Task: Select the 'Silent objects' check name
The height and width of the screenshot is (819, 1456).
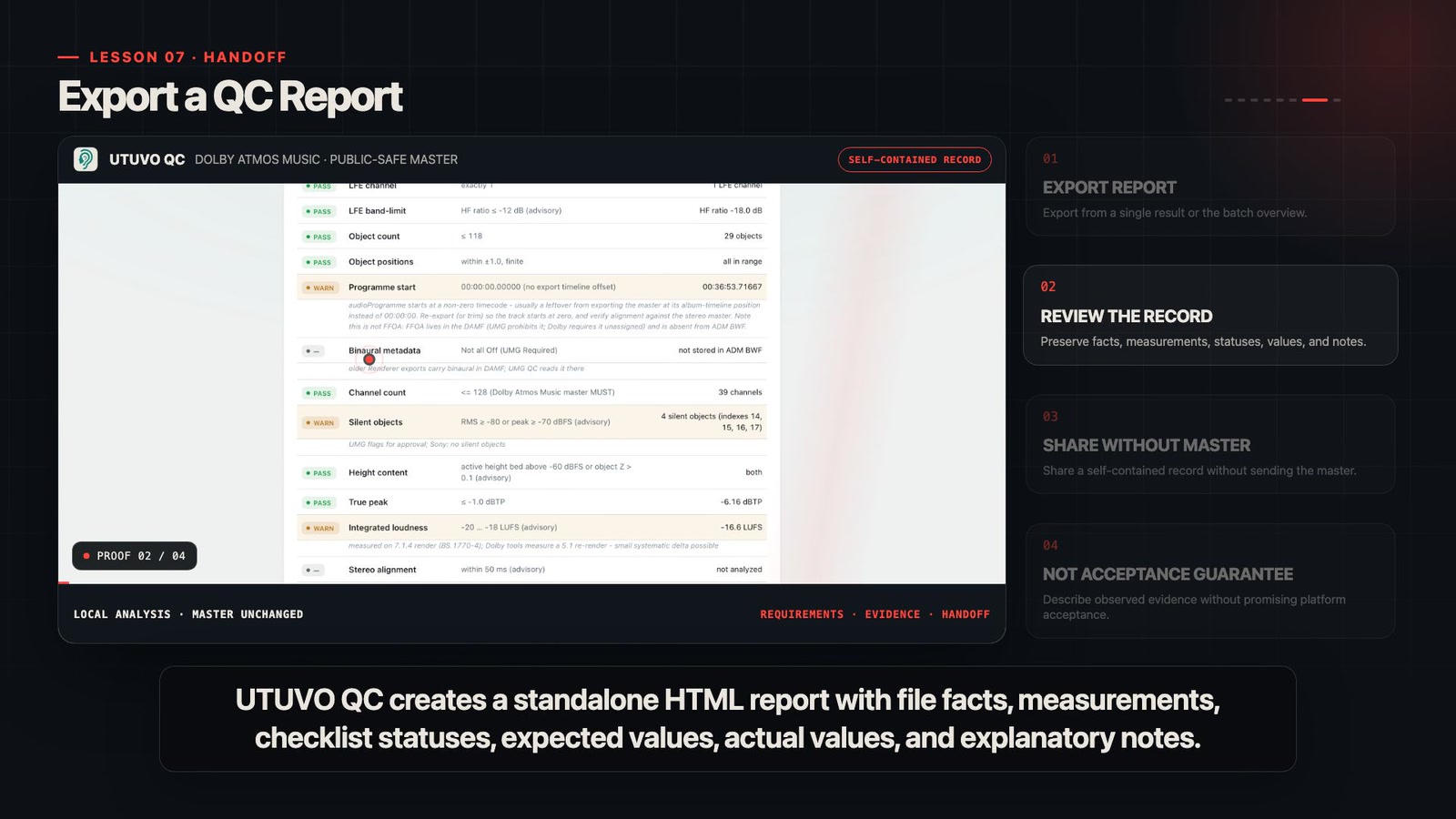Action: pos(375,422)
